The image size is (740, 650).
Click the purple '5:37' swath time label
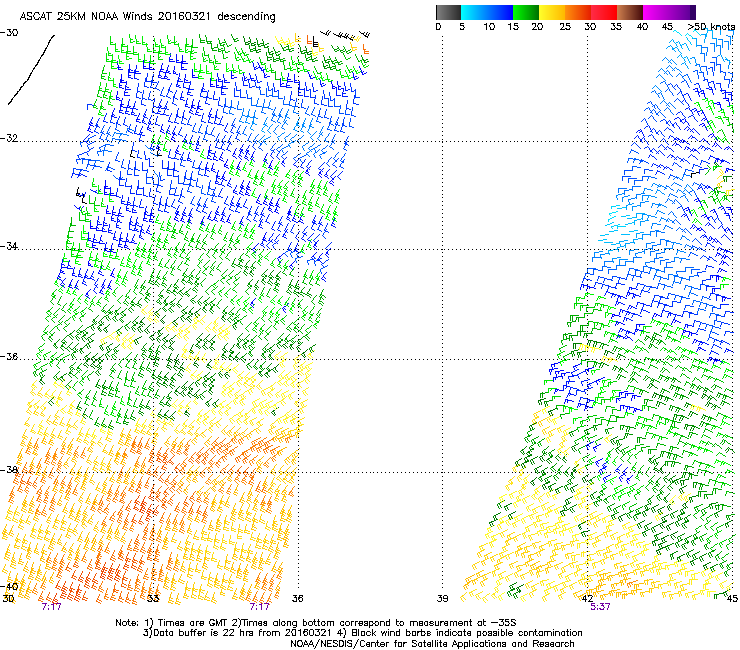tap(600, 607)
